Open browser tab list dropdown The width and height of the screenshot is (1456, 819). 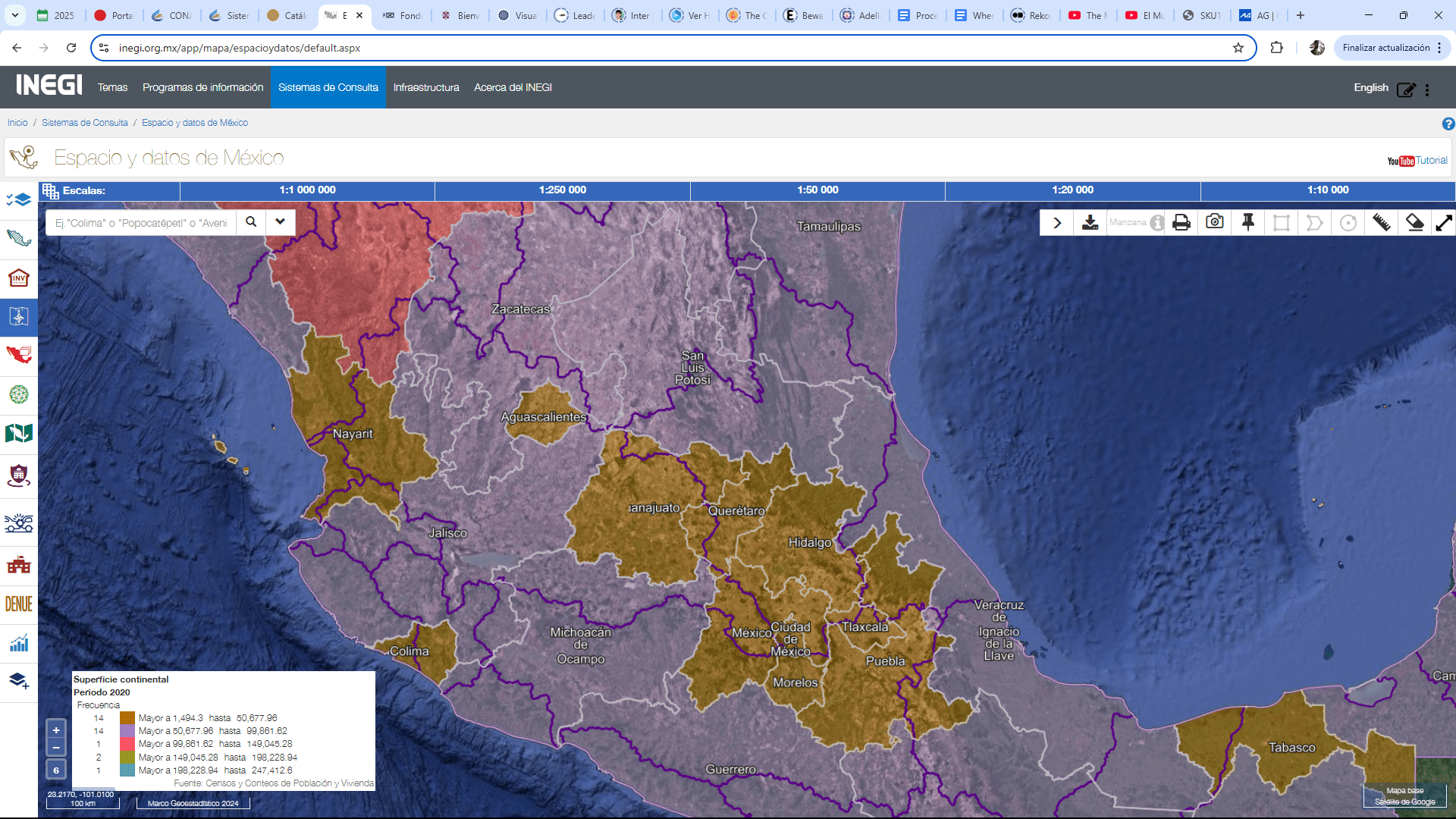15,15
